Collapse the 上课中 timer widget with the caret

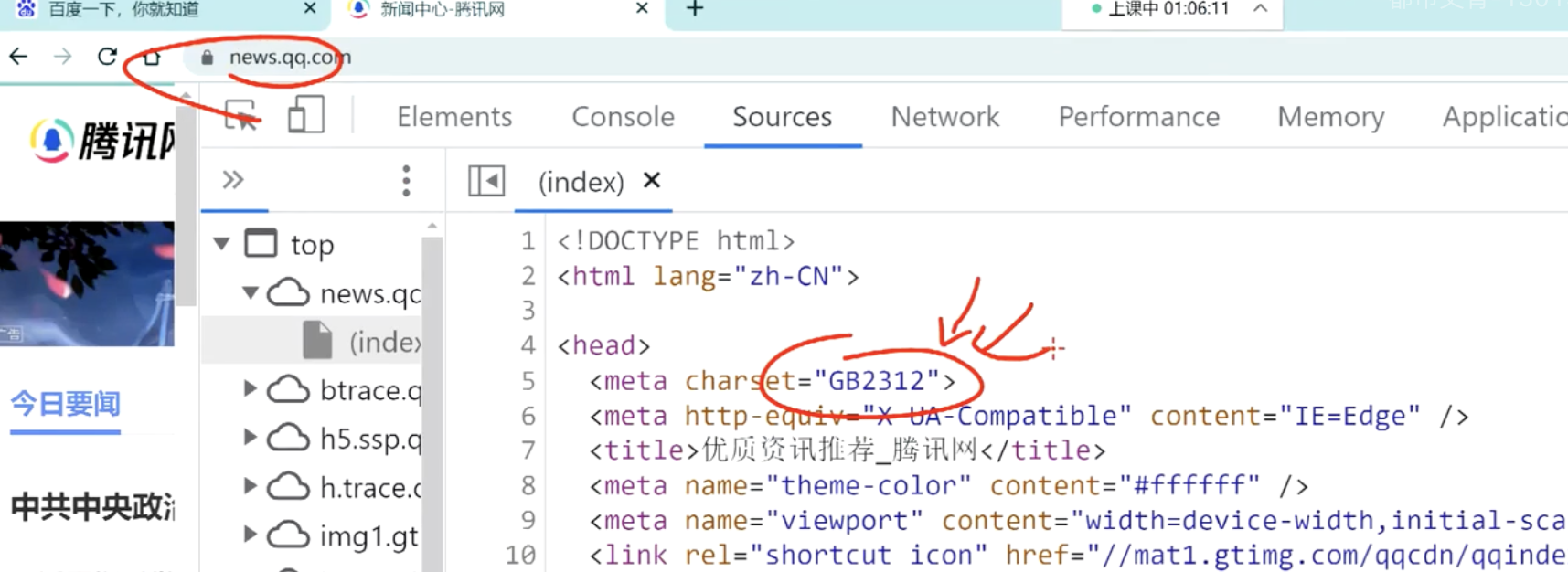[x=1260, y=8]
